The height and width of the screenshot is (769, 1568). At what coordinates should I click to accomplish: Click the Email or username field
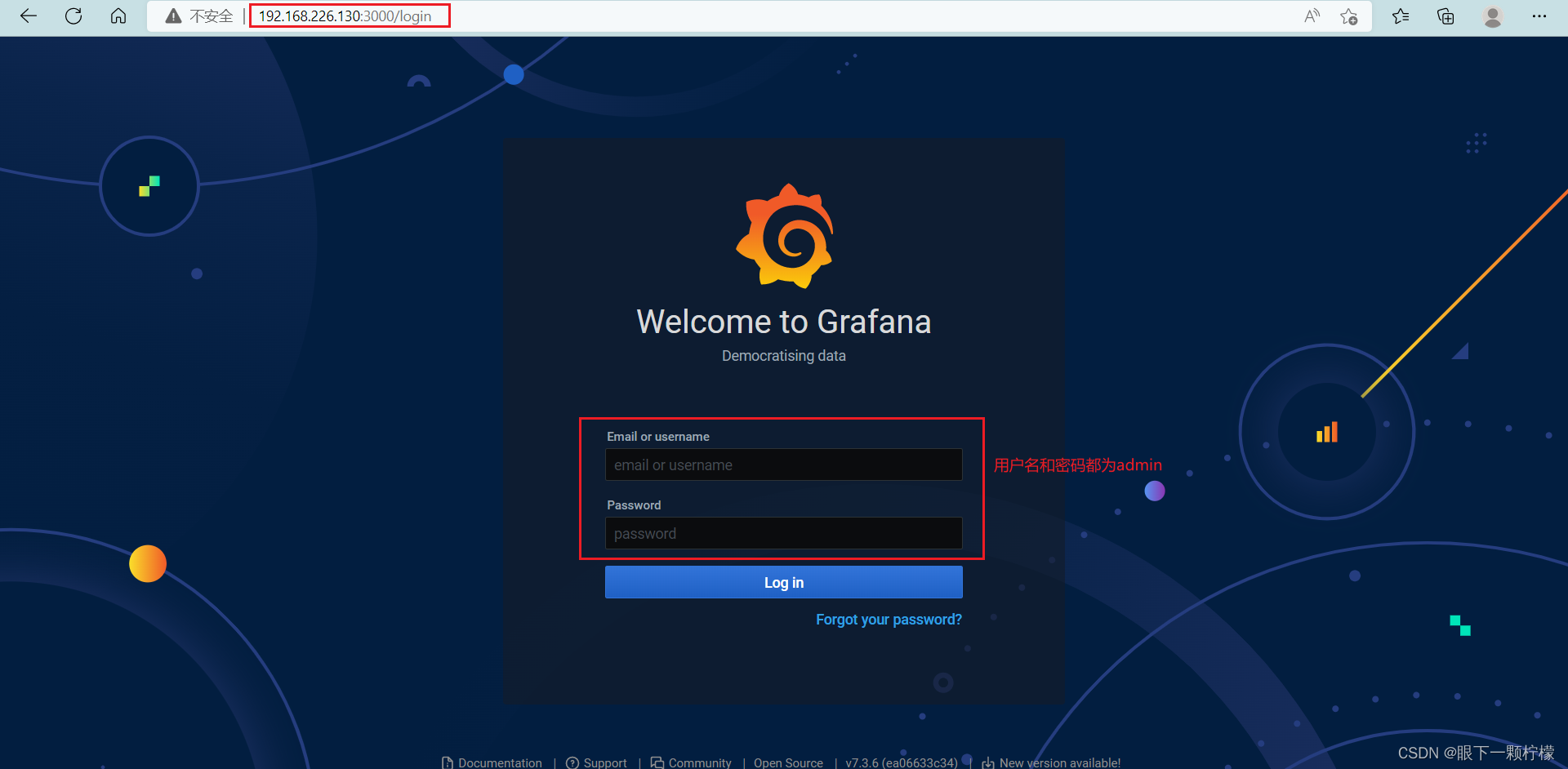click(783, 465)
